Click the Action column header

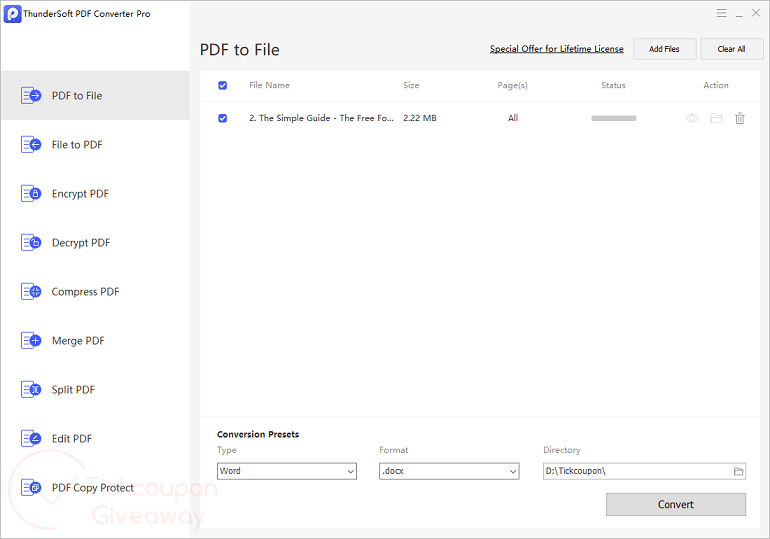pos(716,85)
